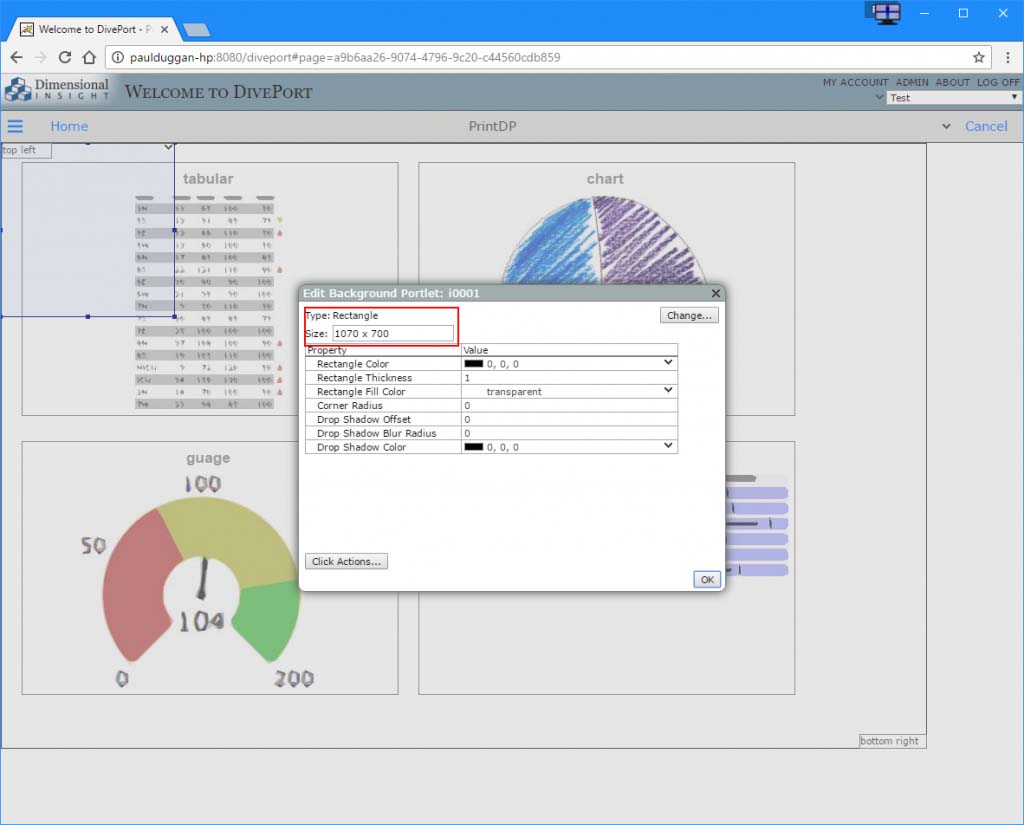Click the Change... button
The width and height of the screenshot is (1024, 825).
689,315
